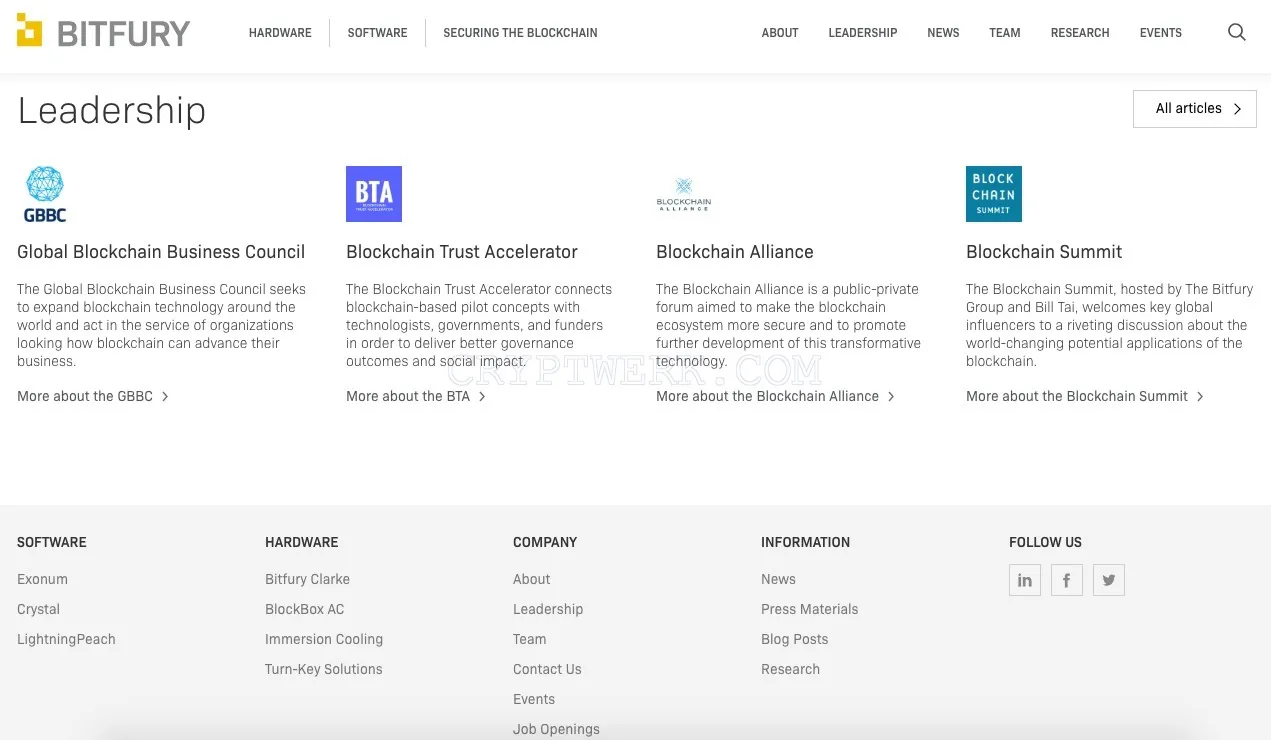
Task: Follow More about the Blockchain Alliance
Action: [776, 396]
